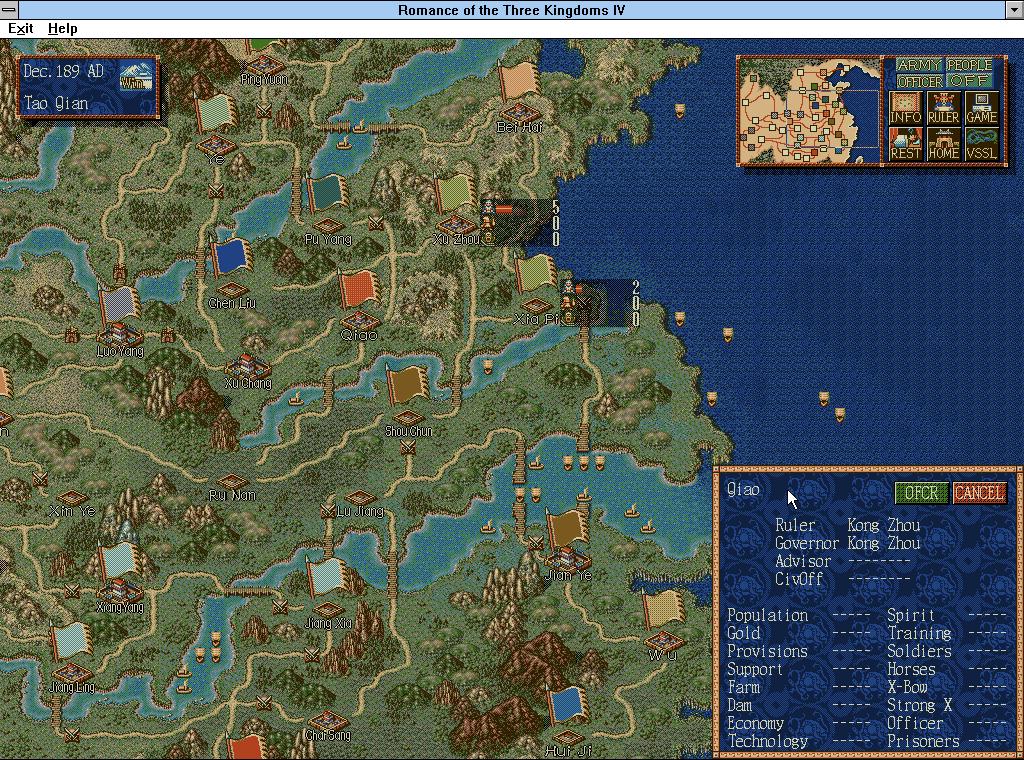
Task: Click the Governor row in Qiao panel
Action: (x=847, y=543)
